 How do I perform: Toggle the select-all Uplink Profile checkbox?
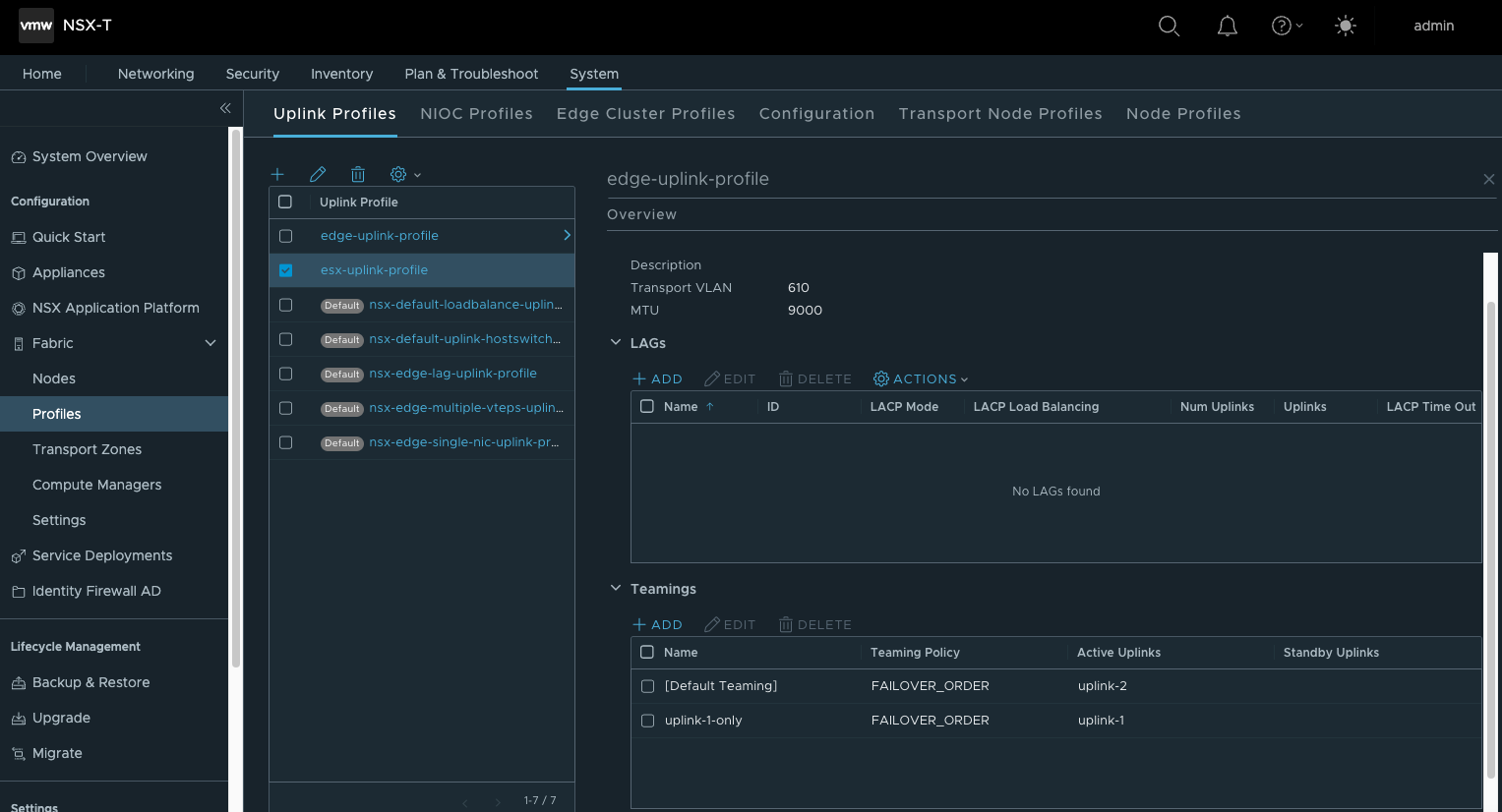coord(285,202)
